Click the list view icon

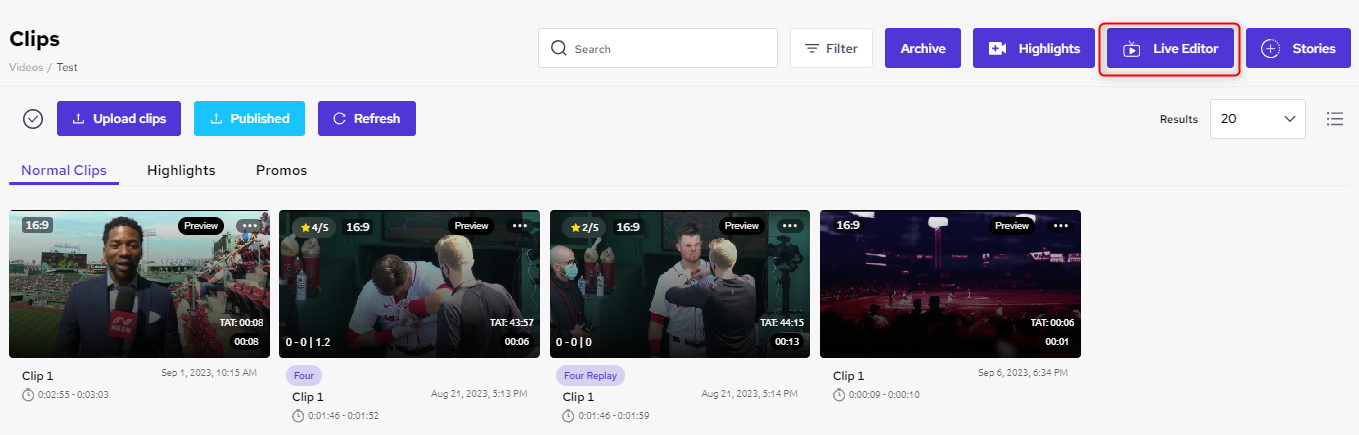point(1334,119)
